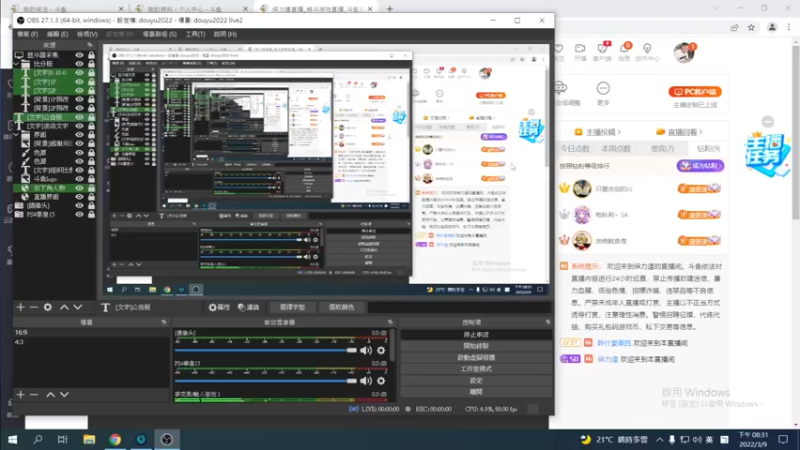Click 開始錄製 start recording button
Screen dimensions: 800x450
pyautogui.click(x=476, y=346)
